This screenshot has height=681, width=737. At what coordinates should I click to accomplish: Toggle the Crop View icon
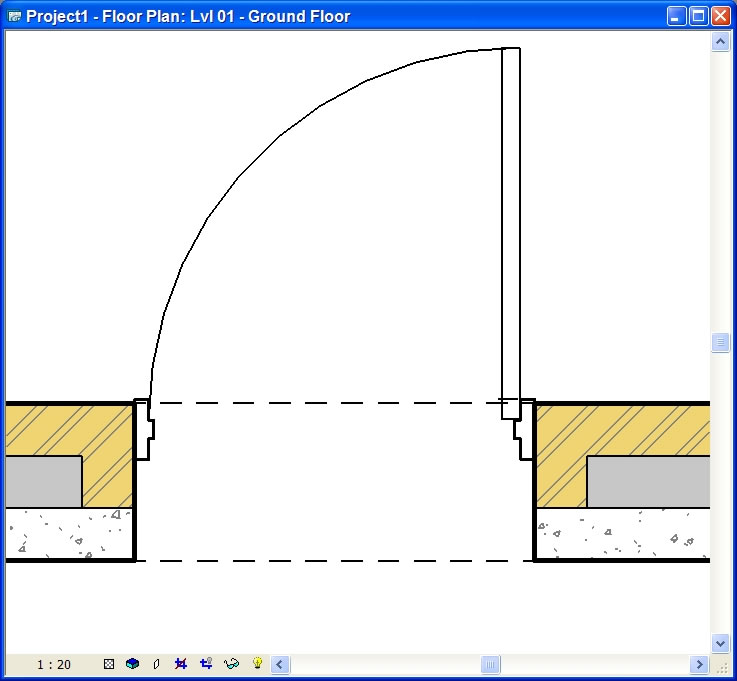point(180,664)
